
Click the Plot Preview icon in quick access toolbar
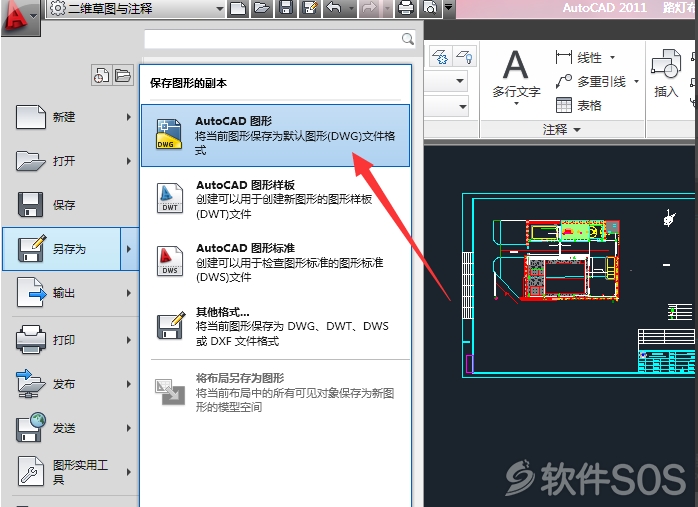click(430, 8)
